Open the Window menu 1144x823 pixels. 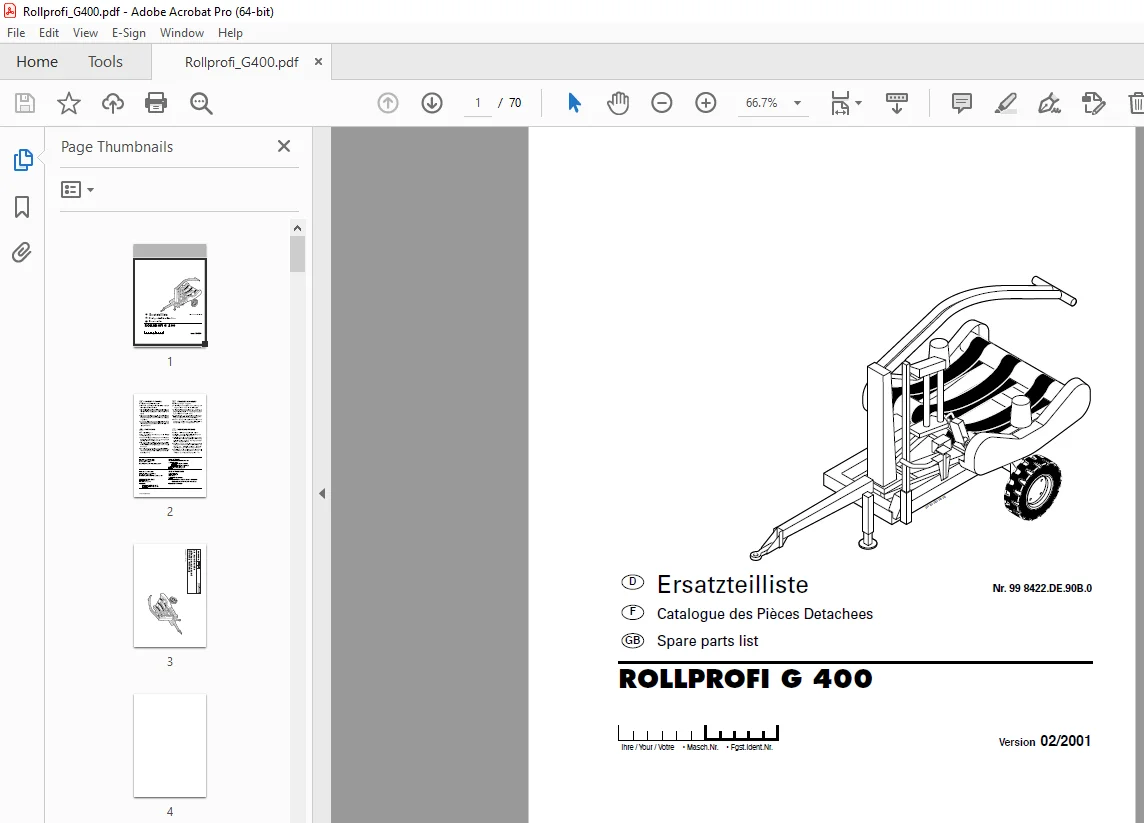(182, 33)
